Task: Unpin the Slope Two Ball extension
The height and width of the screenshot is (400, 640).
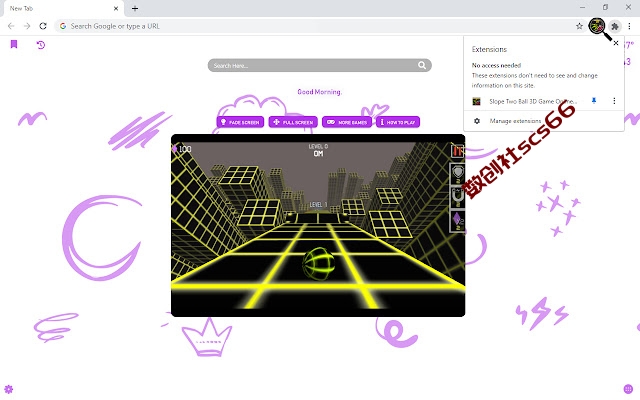Action: pos(594,101)
